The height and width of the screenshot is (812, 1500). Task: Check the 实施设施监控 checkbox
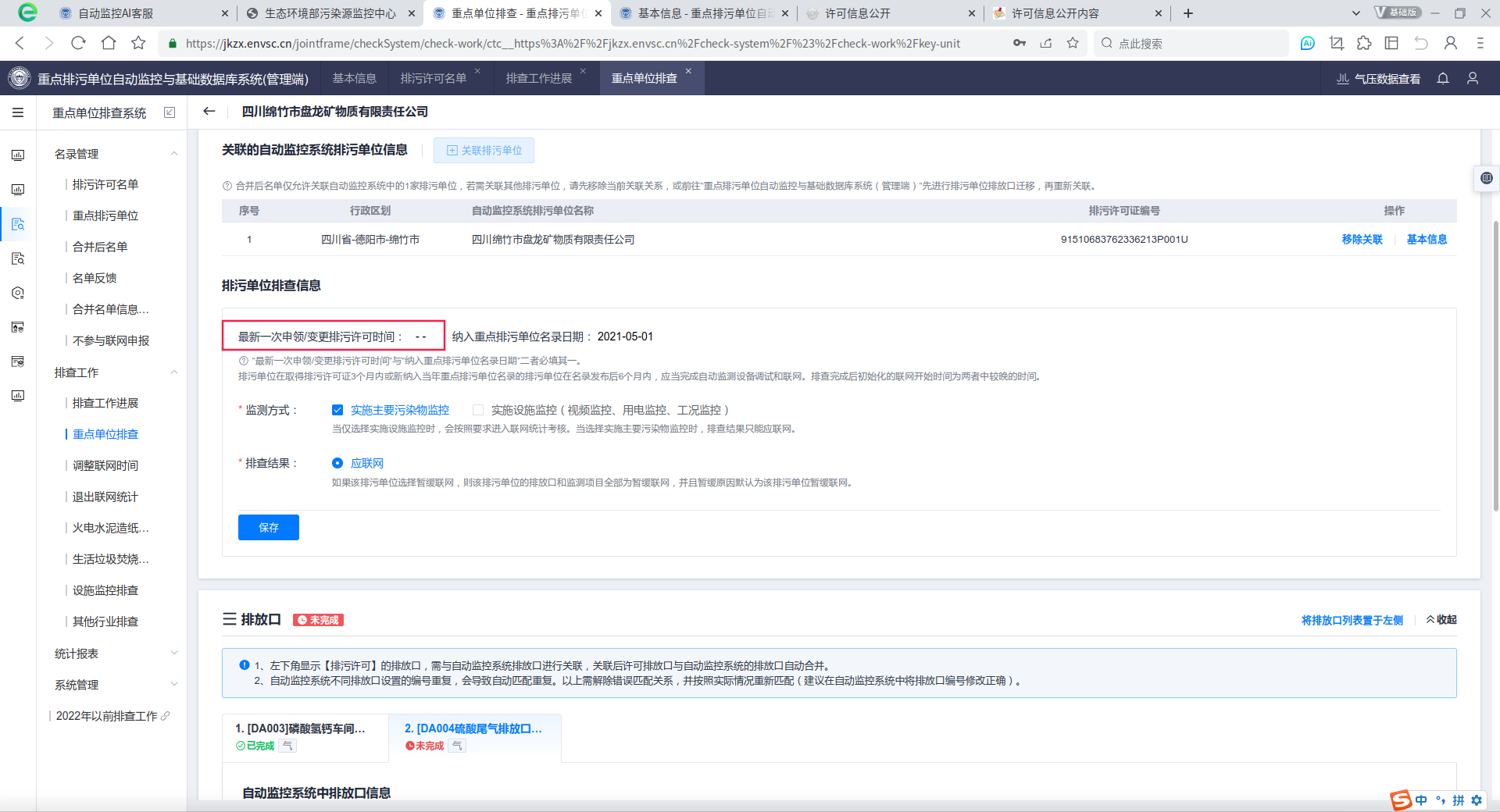pos(478,410)
